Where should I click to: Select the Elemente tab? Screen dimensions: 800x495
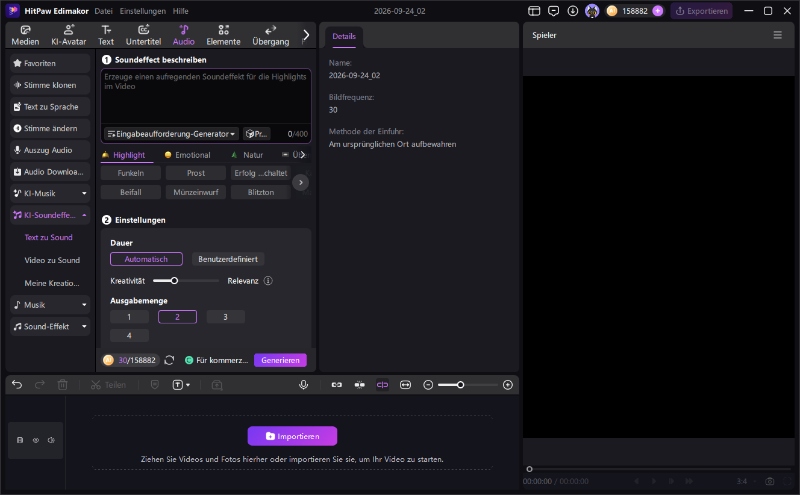tap(223, 35)
